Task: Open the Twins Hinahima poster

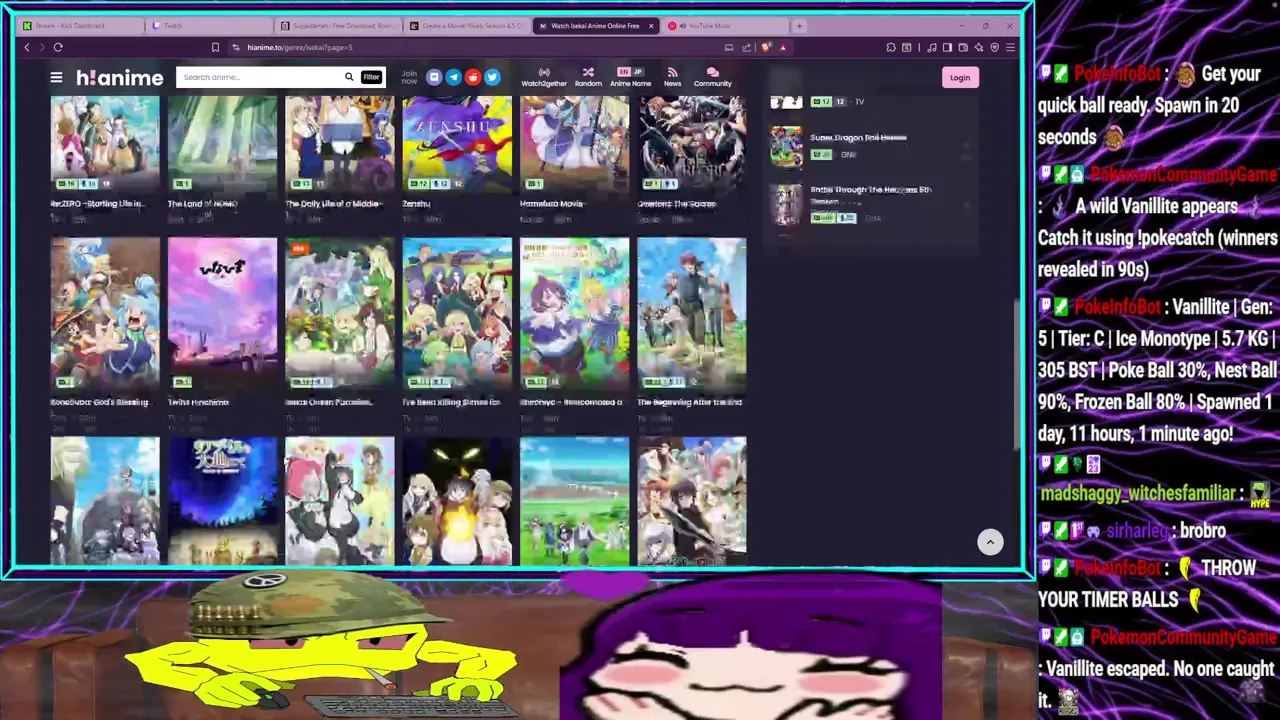Action: pos(222,314)
